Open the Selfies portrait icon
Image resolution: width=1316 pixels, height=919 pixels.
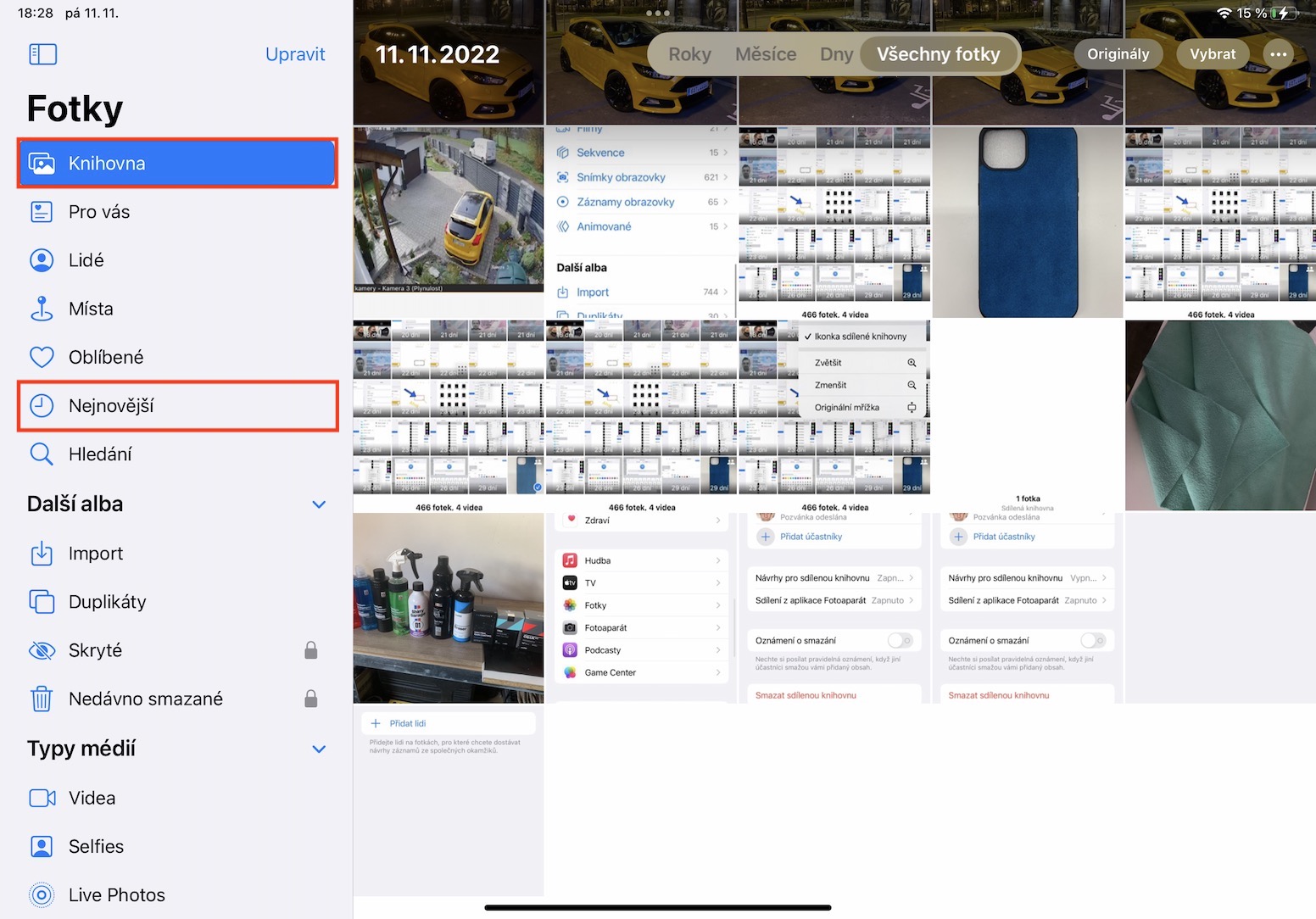tap(42, 846)
